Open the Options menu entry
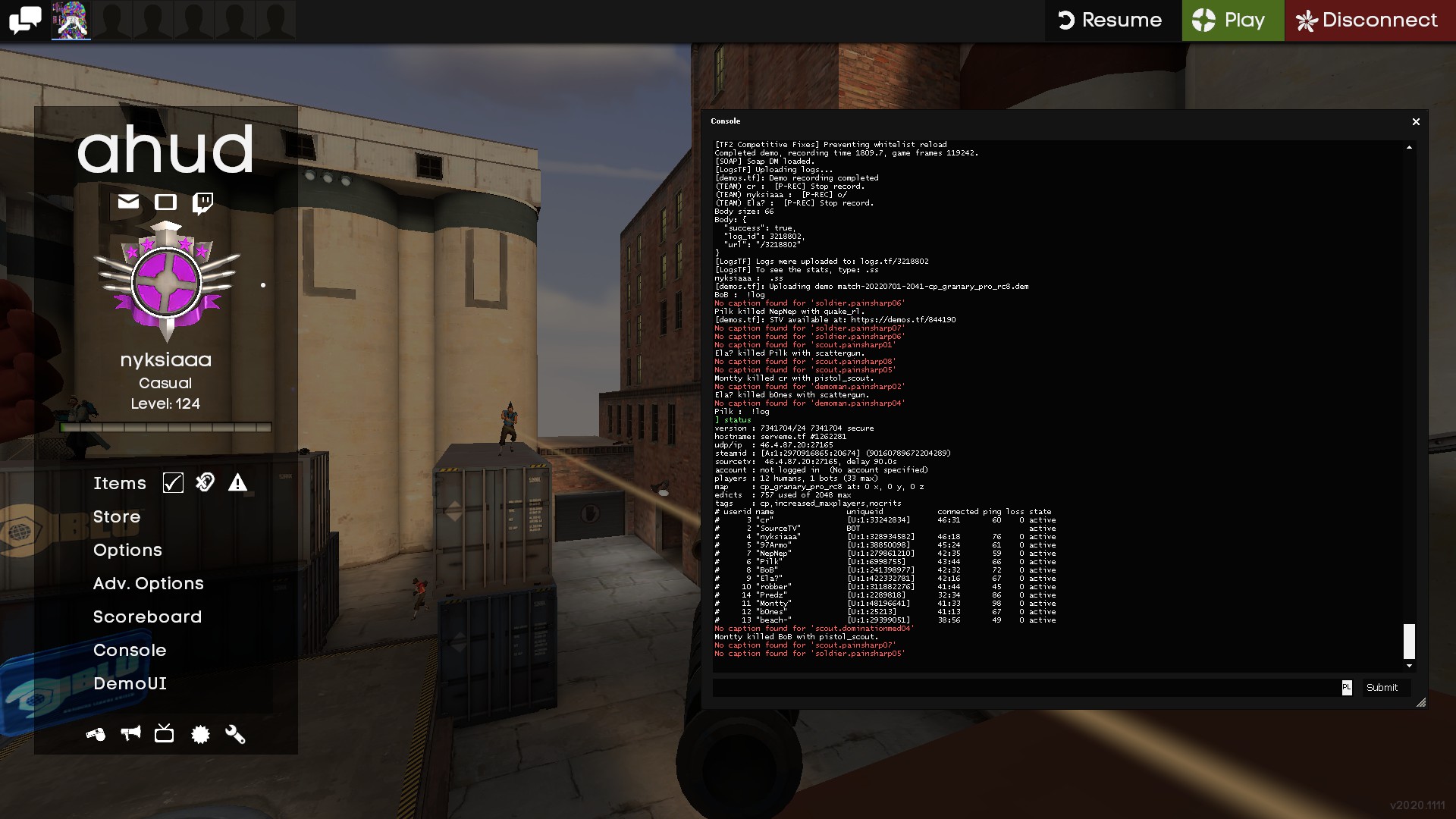 click(127, 551)
